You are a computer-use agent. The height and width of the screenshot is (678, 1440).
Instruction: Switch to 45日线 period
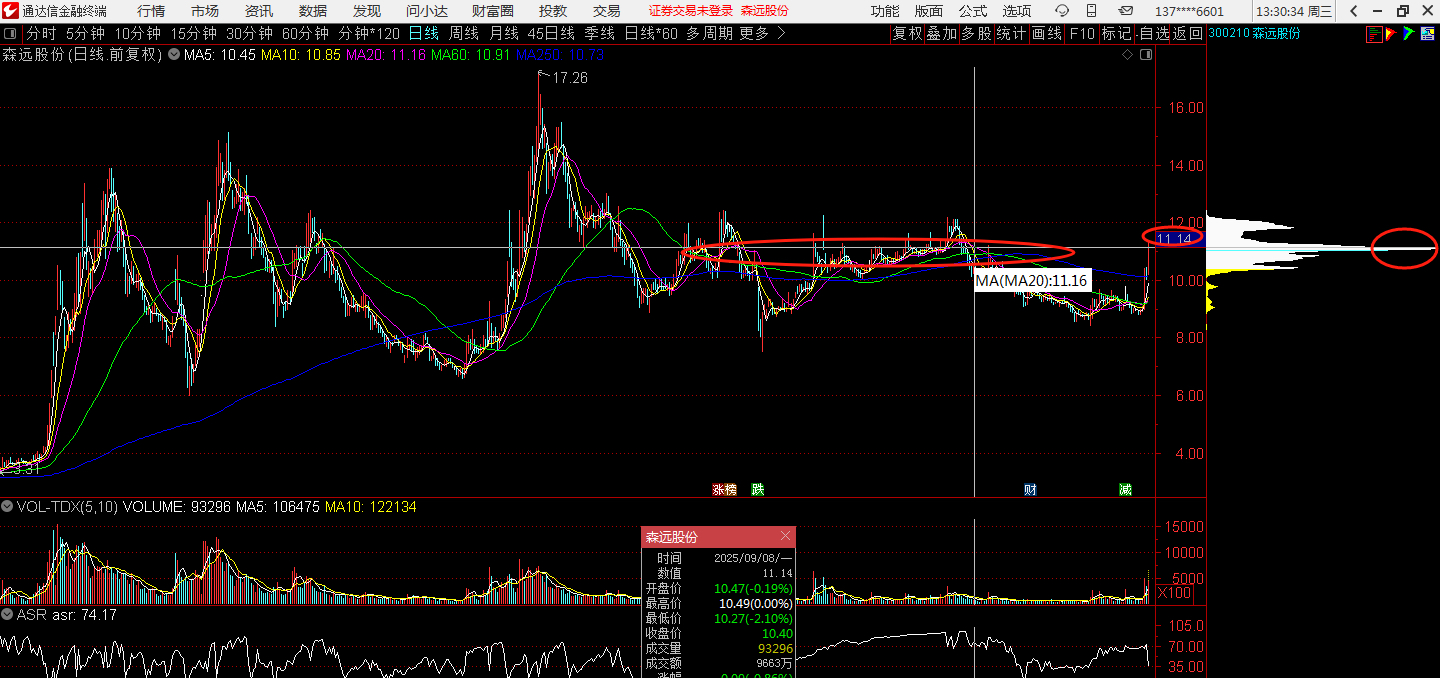tap(552, 34)
